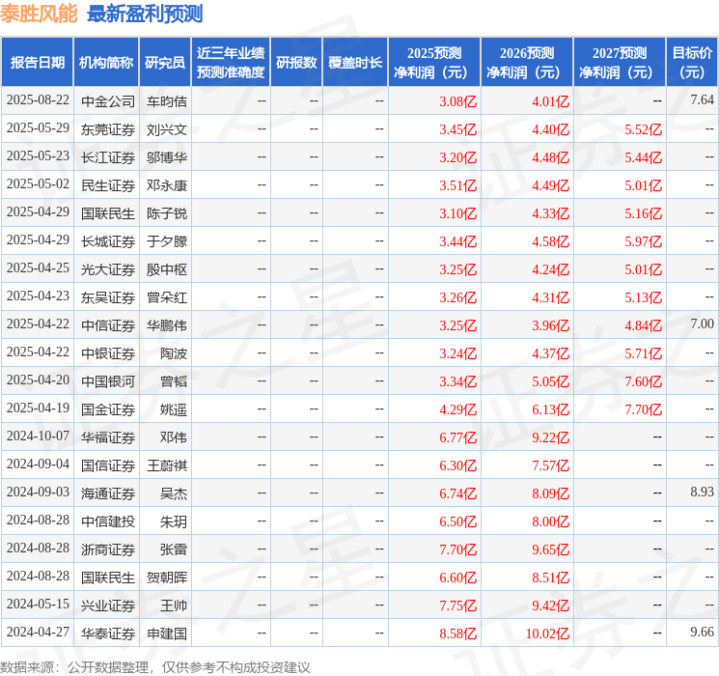Viewport: 719px width, 676px height.
Task: Select the 2025-05-02 report date cell
Action: [37, 185]
